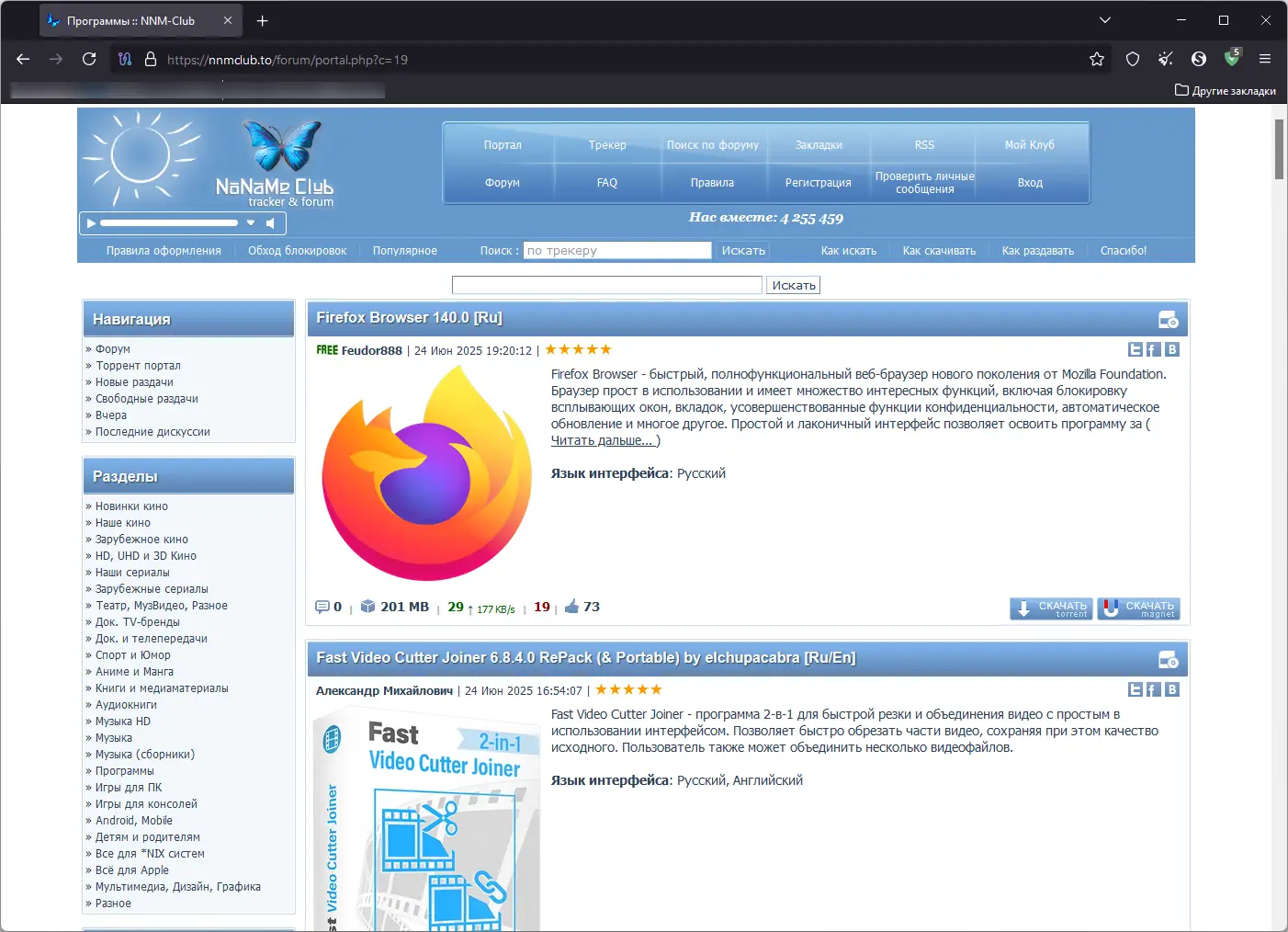Open the Firefox shield pocket icon
This screenshot has width=1288, height=932.
[1133, 59]
